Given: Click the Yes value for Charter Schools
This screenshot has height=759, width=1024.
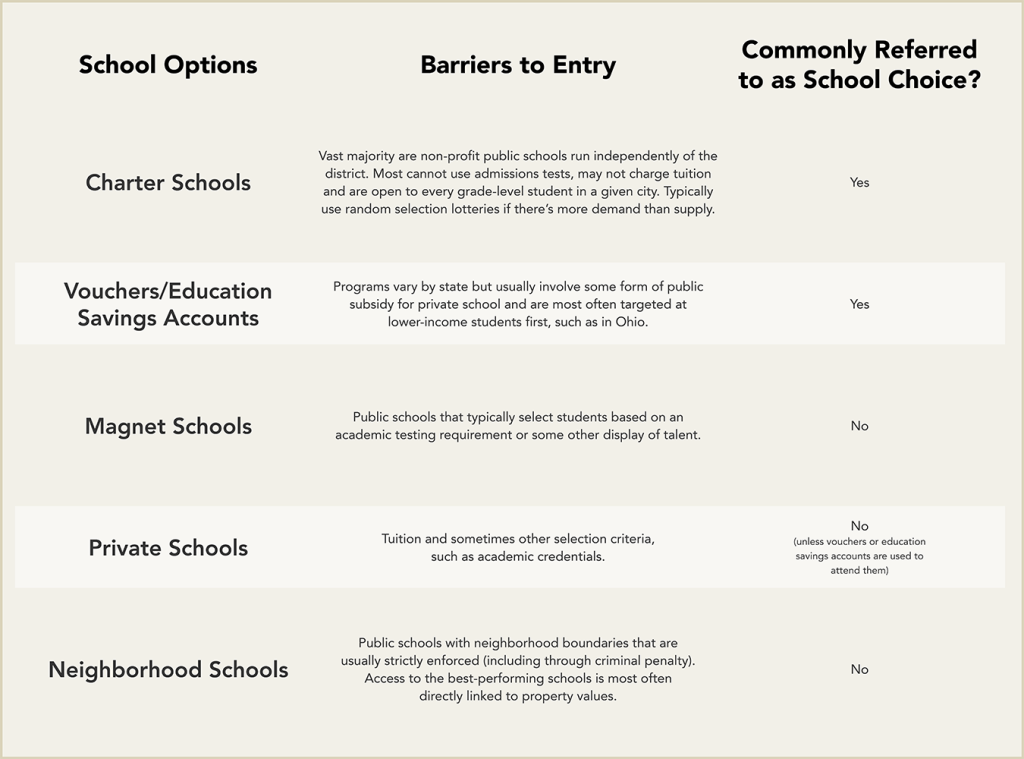Looking at the screenshot, I should coord(859,182).
